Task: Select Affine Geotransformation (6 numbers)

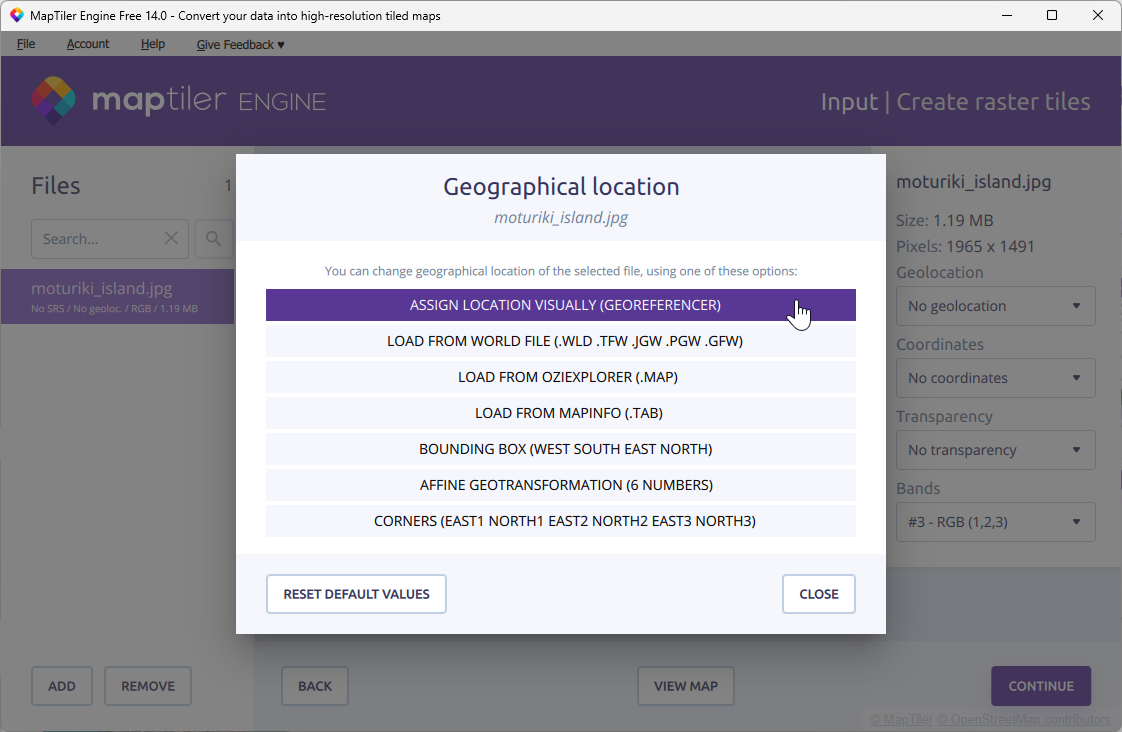Action: pos(560,484)
